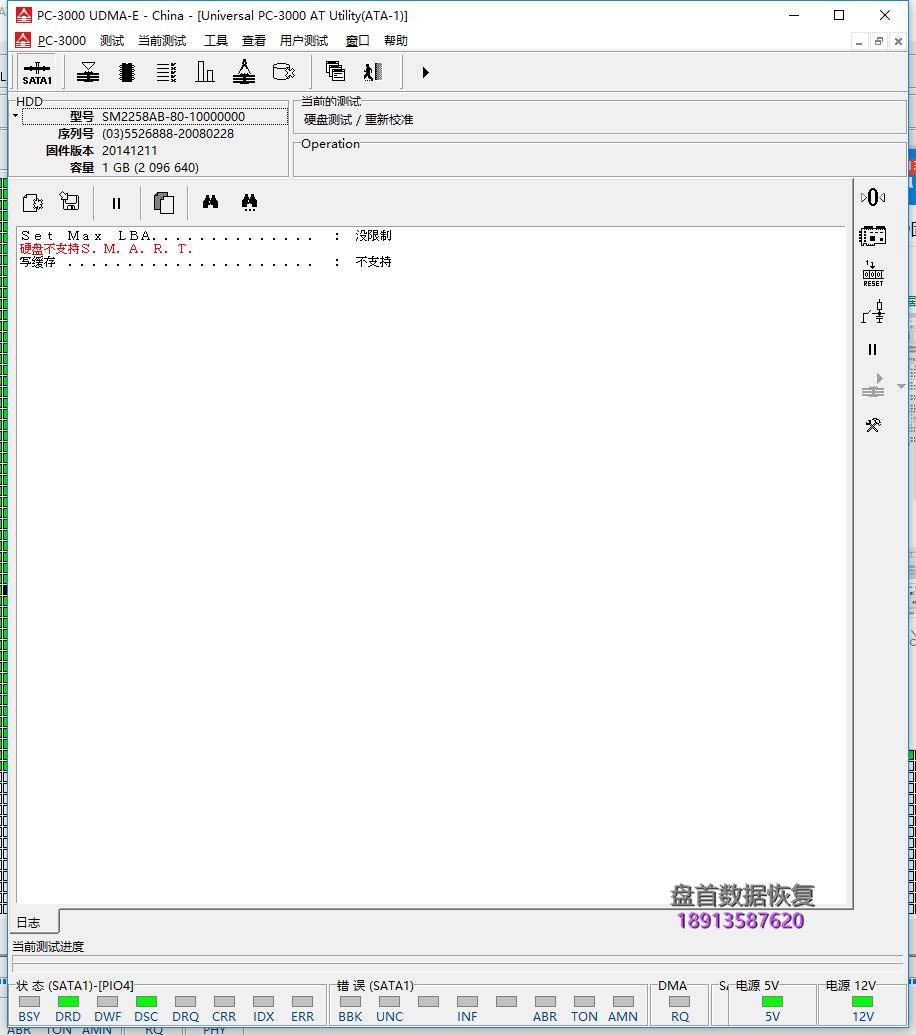Click the controller board icon in sidebar
The image size is (916, 1035).
(x=873, y=236)
